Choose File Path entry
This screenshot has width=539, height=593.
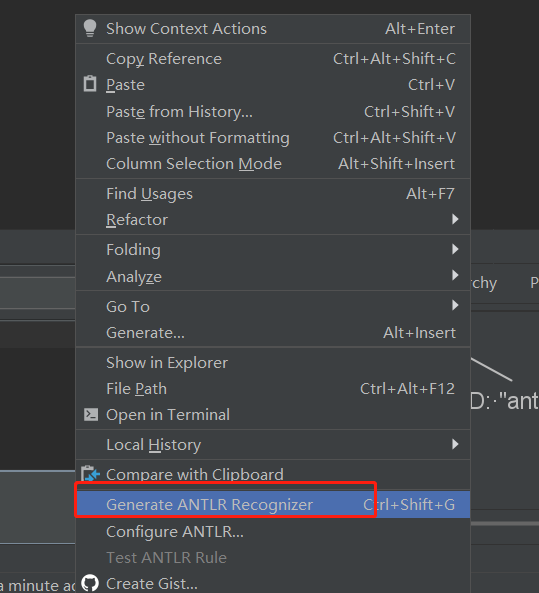(273, 389)
